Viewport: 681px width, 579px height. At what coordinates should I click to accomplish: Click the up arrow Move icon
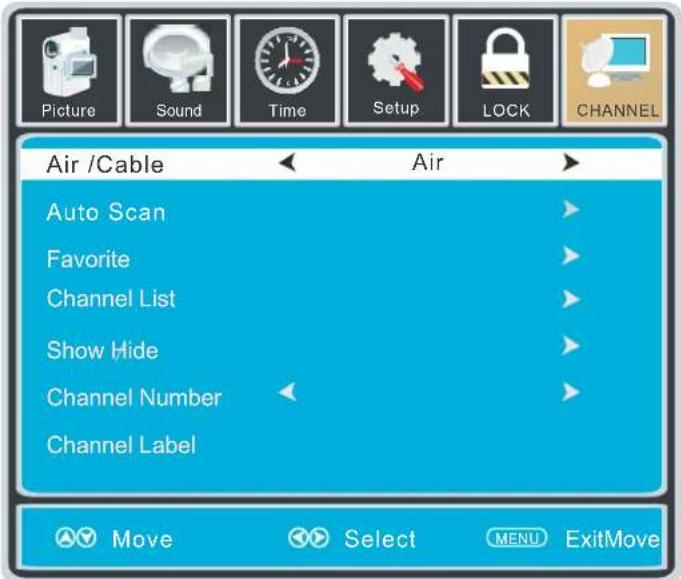coord(65,538)
